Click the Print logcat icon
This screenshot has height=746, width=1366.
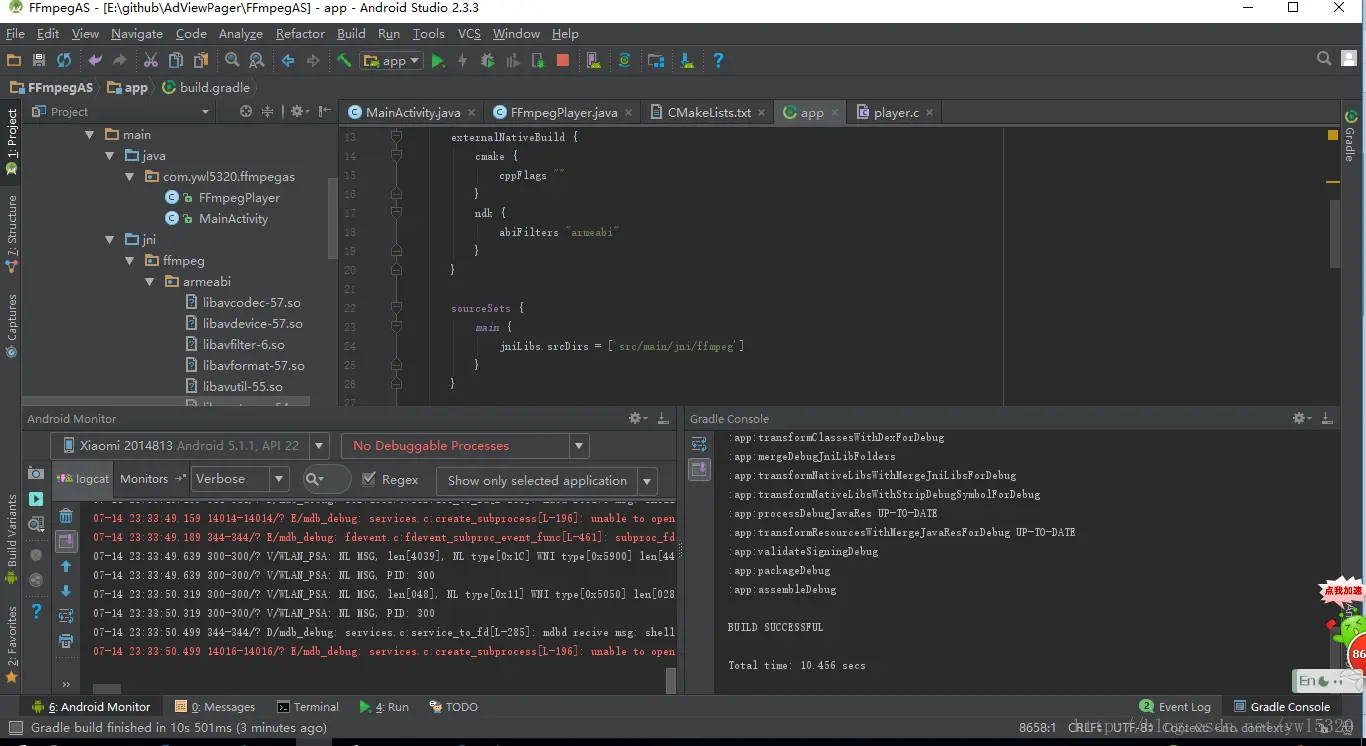click(x=66, y=641)
